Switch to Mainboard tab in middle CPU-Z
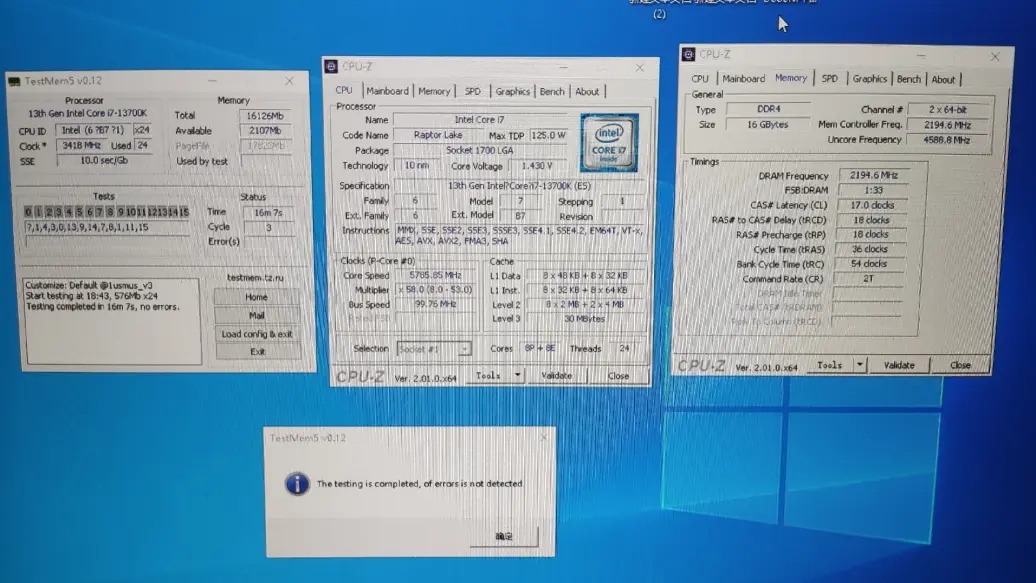This screenshot has width=1036, height=583. pos(387,91)
